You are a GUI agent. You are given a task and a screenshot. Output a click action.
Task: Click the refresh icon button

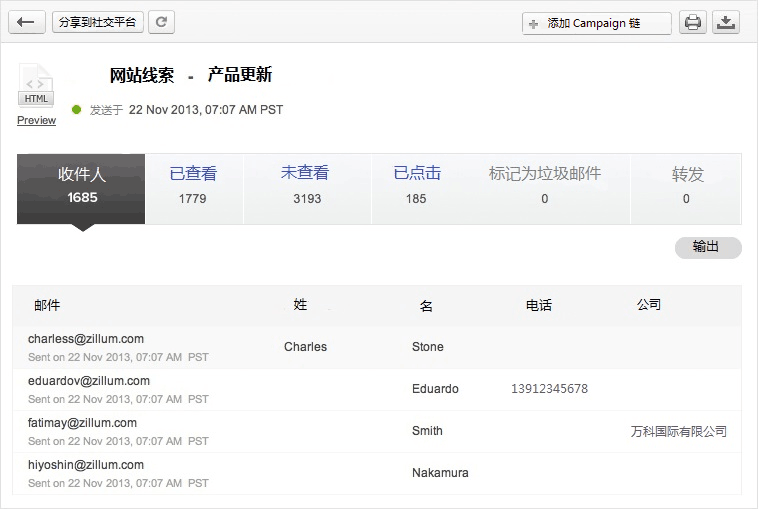point(161,22)
